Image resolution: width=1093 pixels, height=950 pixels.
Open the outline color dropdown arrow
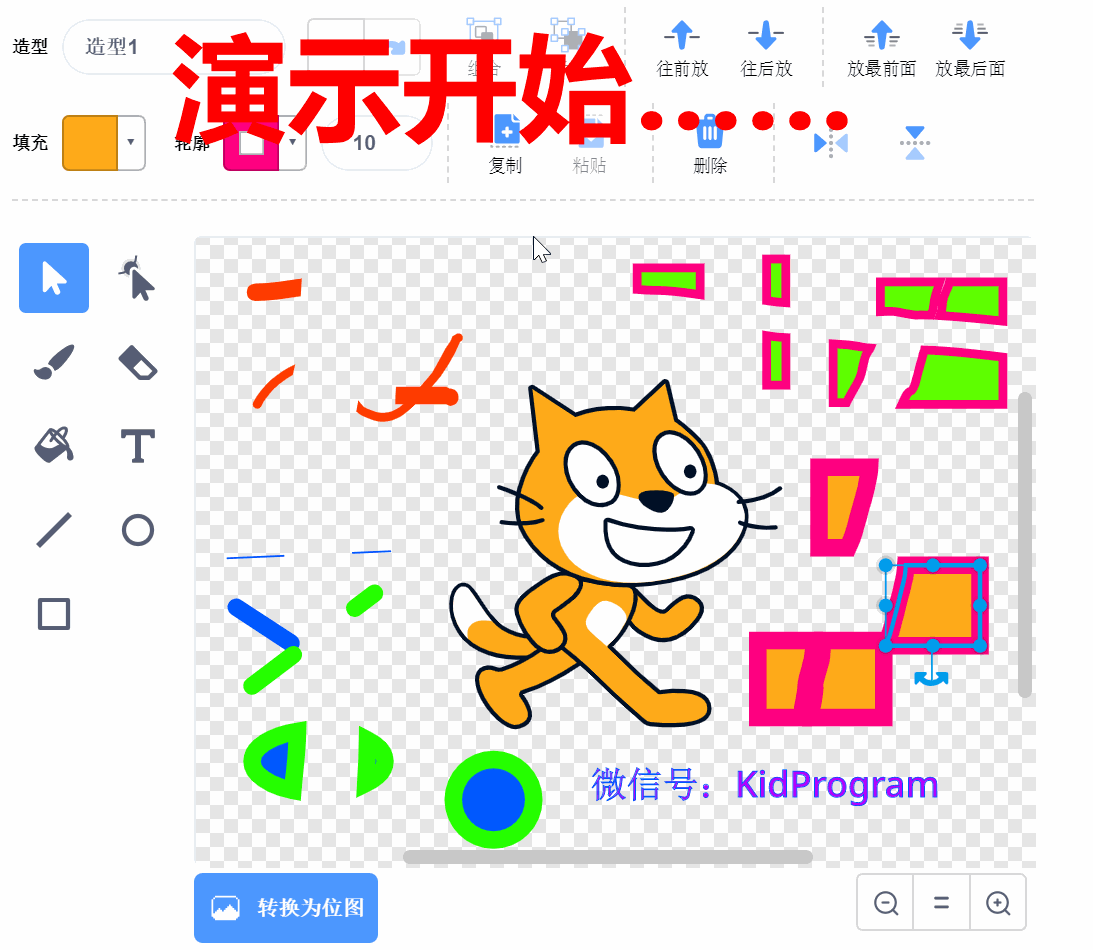click(293, 142)
